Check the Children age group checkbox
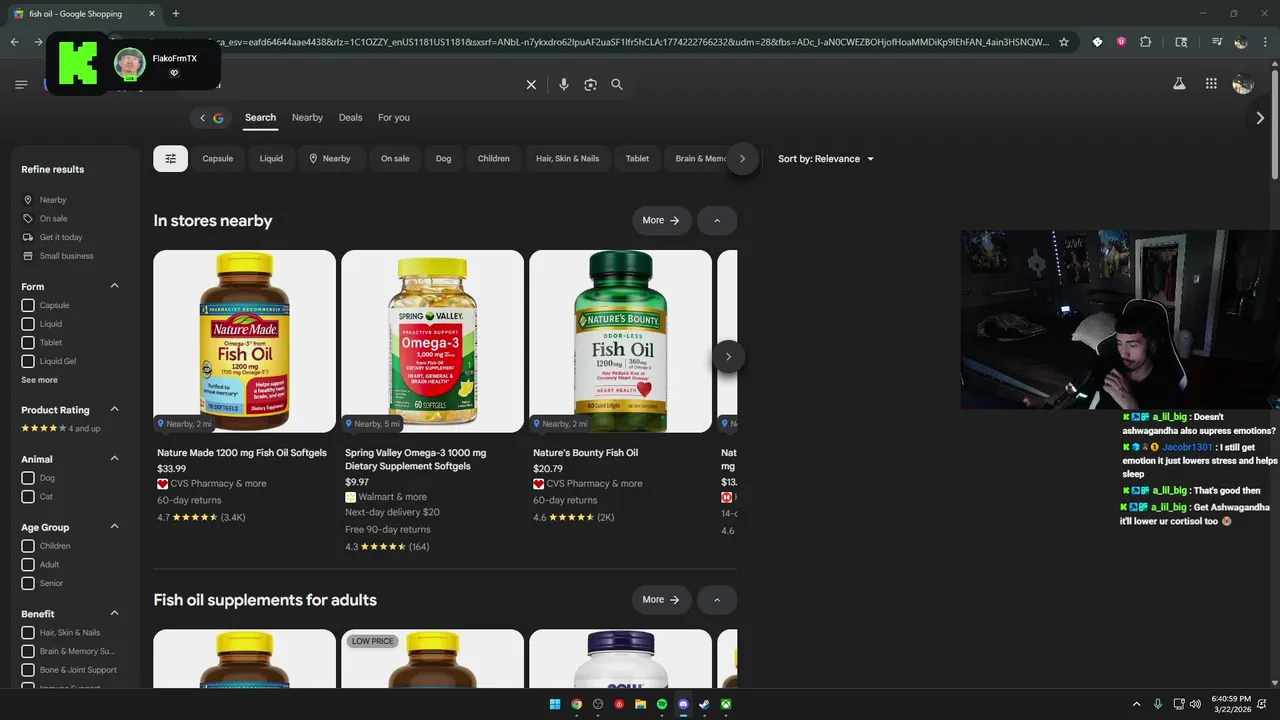This screenshot has width=1280, height=720. click(x=28, y=546)
